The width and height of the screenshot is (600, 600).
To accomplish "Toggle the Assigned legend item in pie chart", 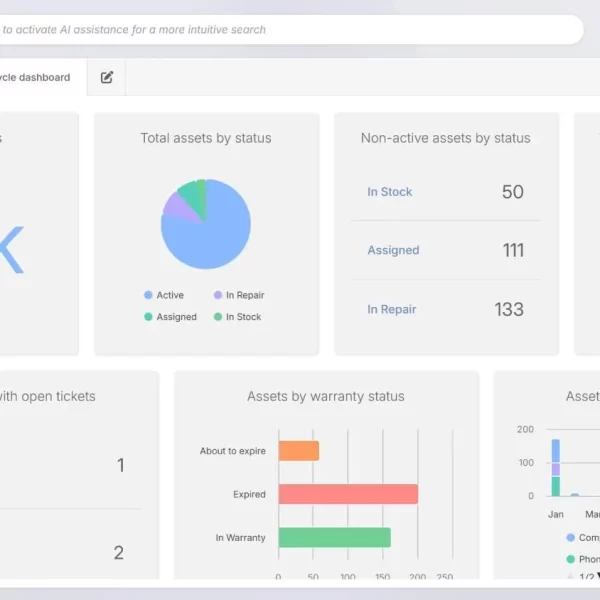I will (170, 317).
